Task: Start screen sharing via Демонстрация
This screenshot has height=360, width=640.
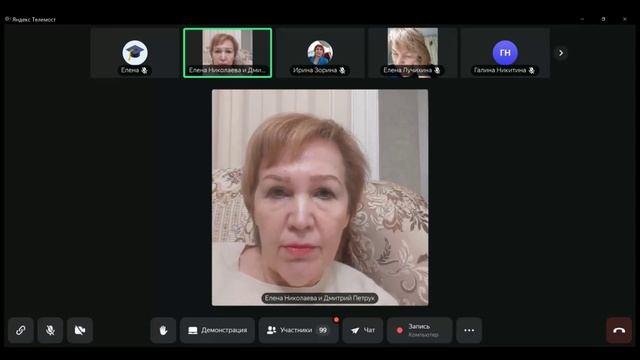Action: point(218,330)
